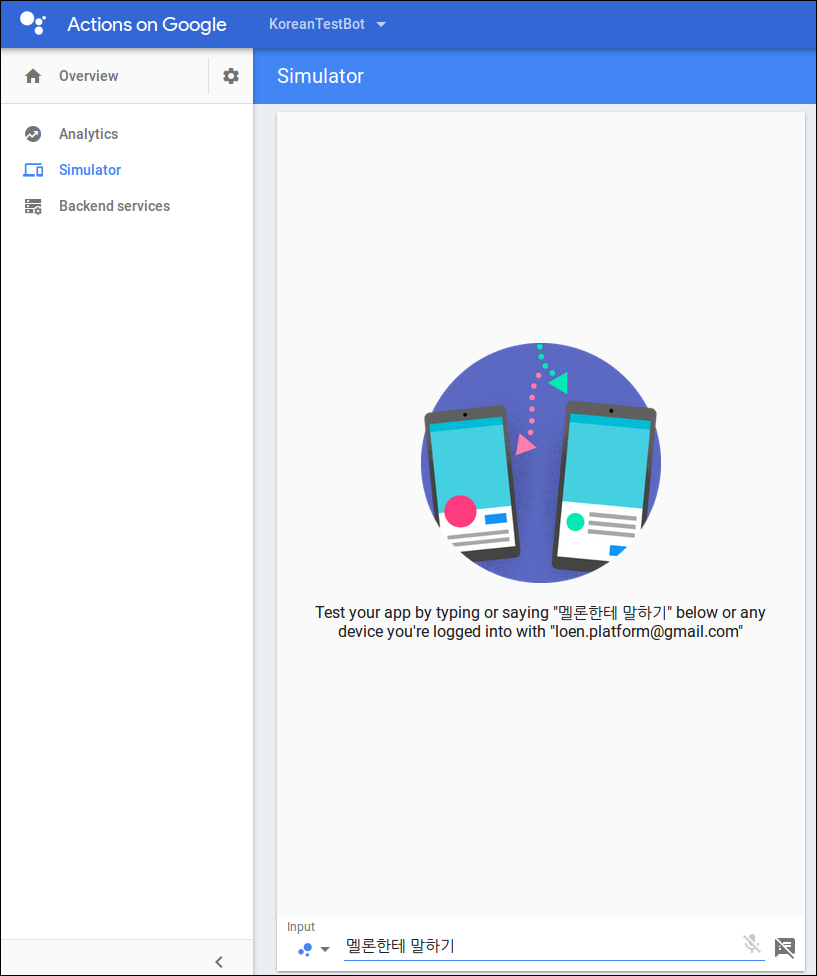Screen dimensions: 817x976
Task: Click the Google Assistant logo icon
Action: click(32, 24)
